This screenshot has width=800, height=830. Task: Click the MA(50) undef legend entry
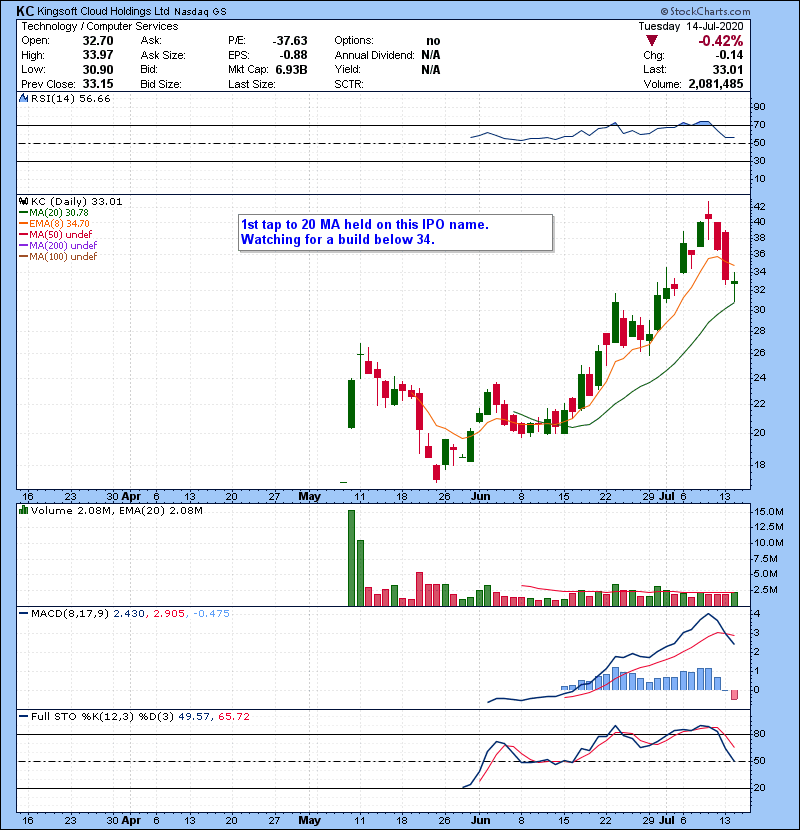pos(56,234)
